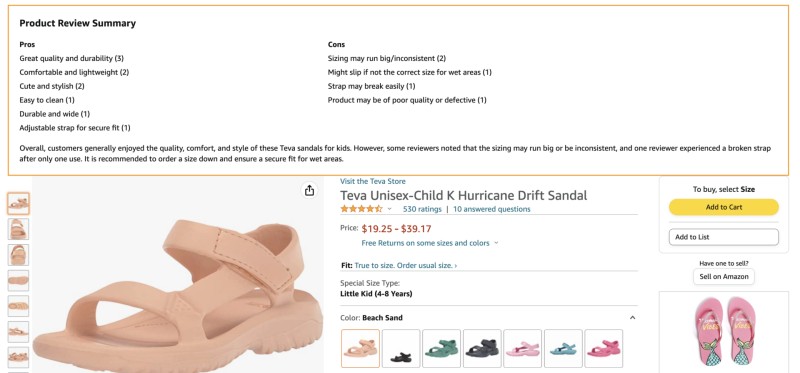Click the Add to Cart button

tap(724, 207)
